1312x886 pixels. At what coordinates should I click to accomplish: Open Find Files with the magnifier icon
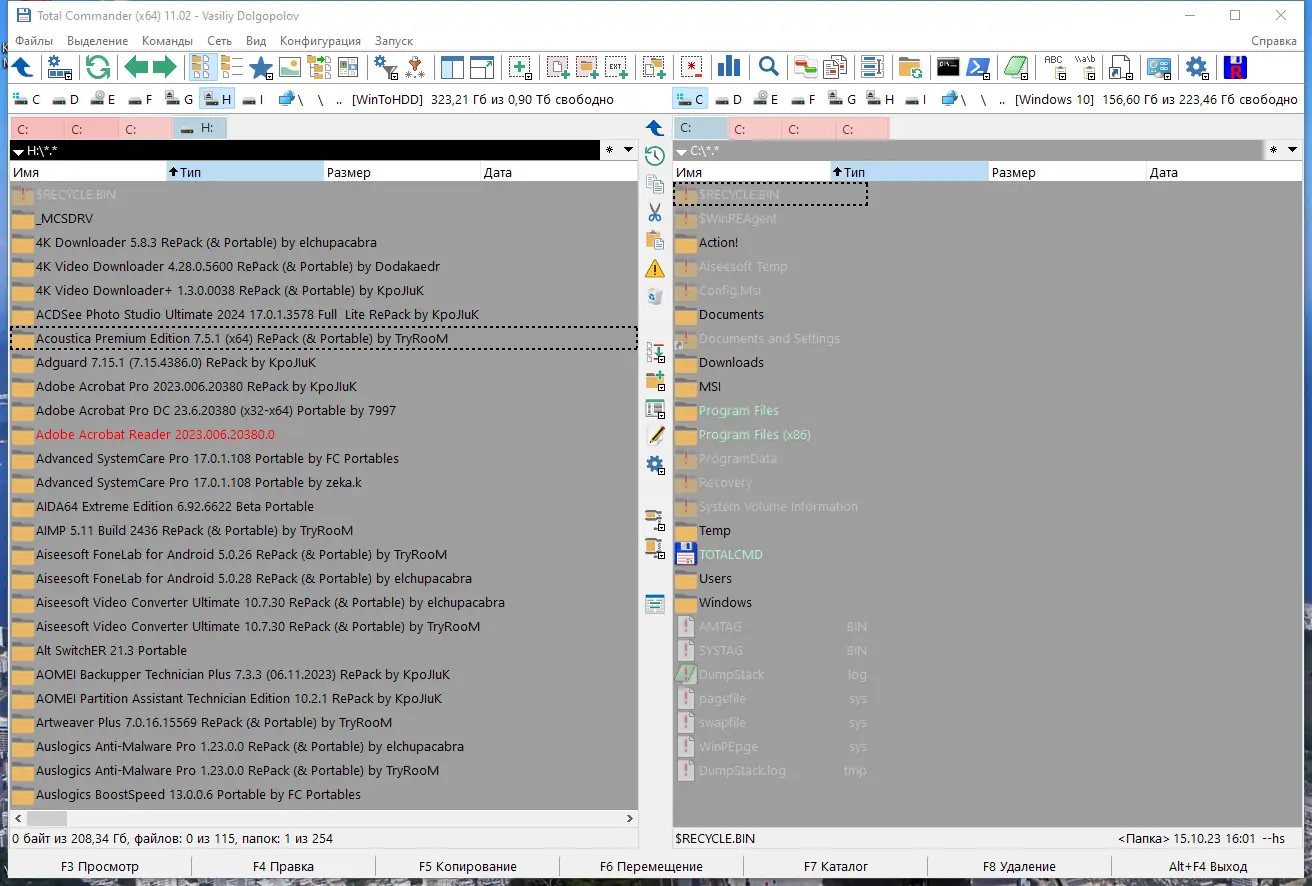[766, 67]
